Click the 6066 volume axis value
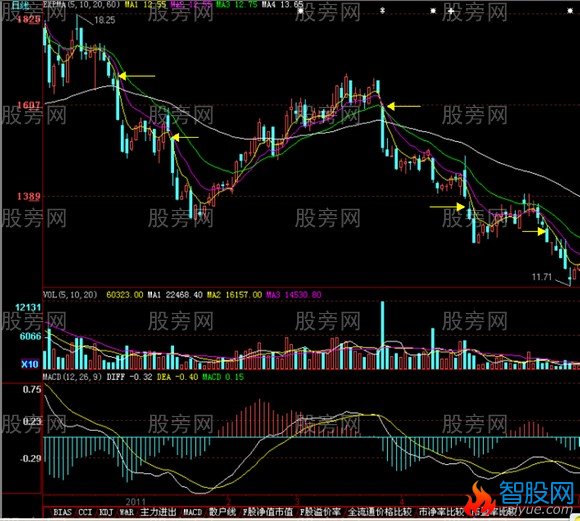Screen dimensions: 580x521 (30, 336)
